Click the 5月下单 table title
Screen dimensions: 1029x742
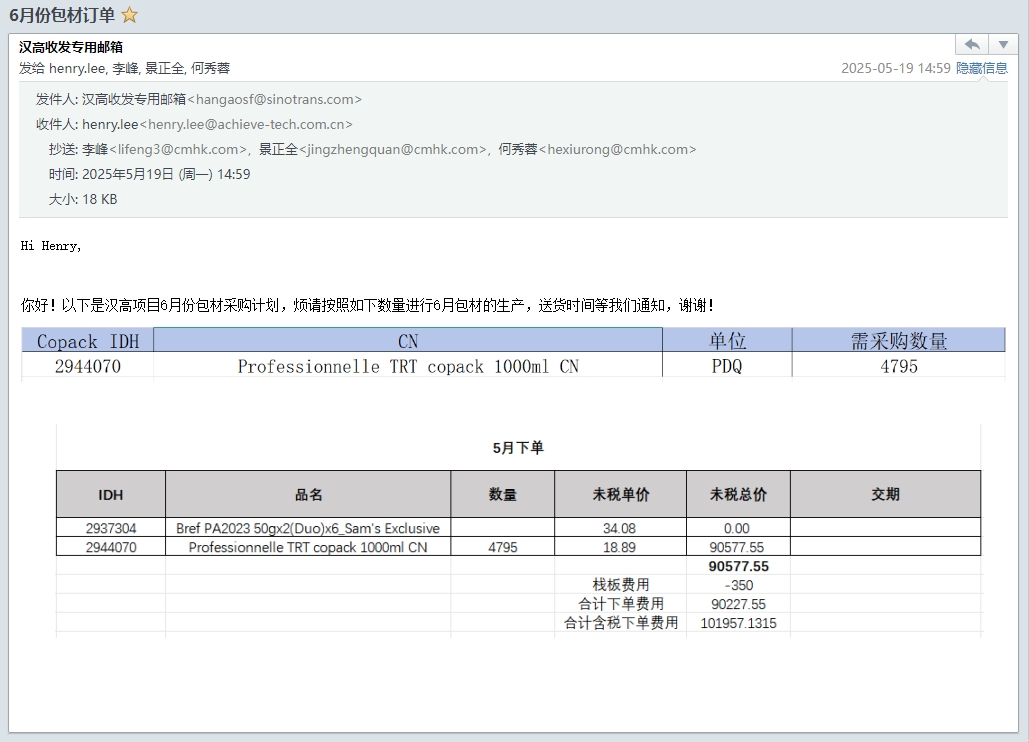pyautogui.click(x=518, y=448)
